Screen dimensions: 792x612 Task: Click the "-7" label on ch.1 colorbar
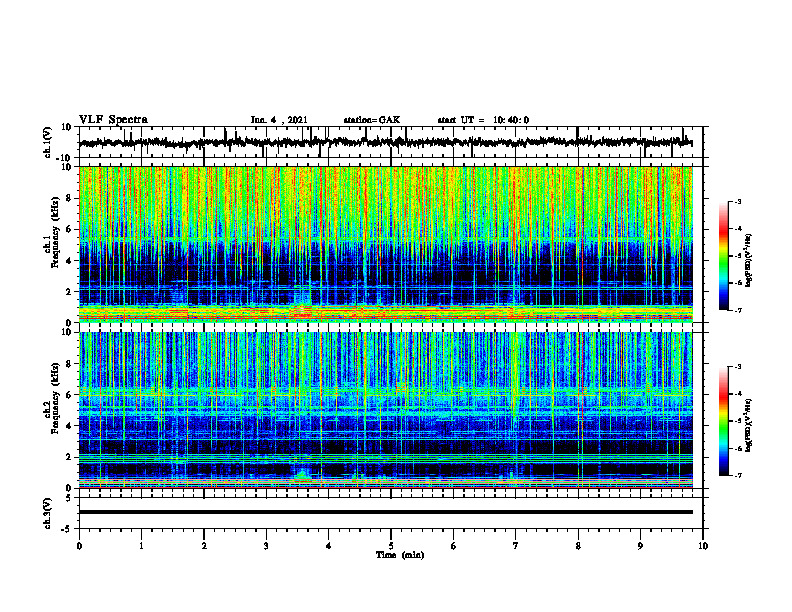coord(738,310)
